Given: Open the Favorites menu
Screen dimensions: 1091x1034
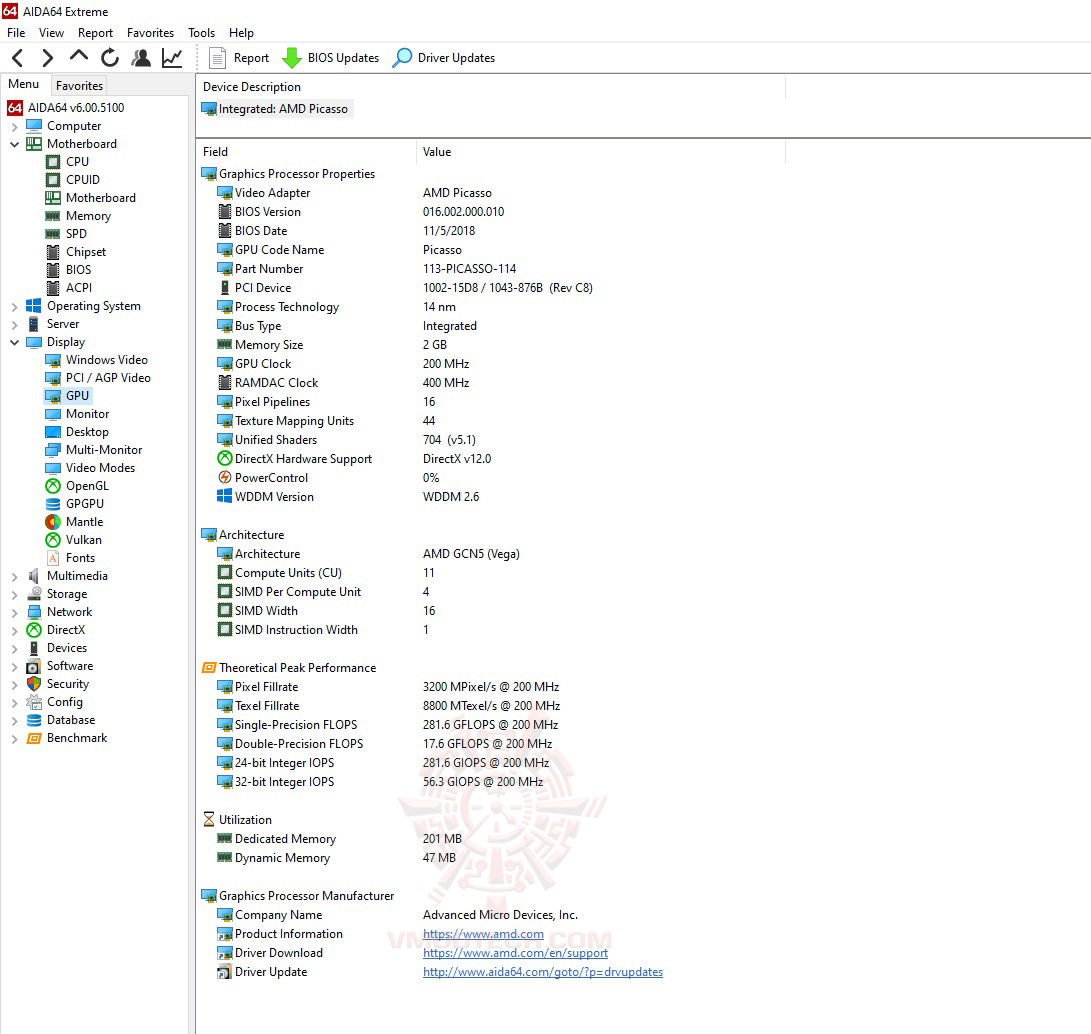Looking at the screenshot, I should click(150, 33).
